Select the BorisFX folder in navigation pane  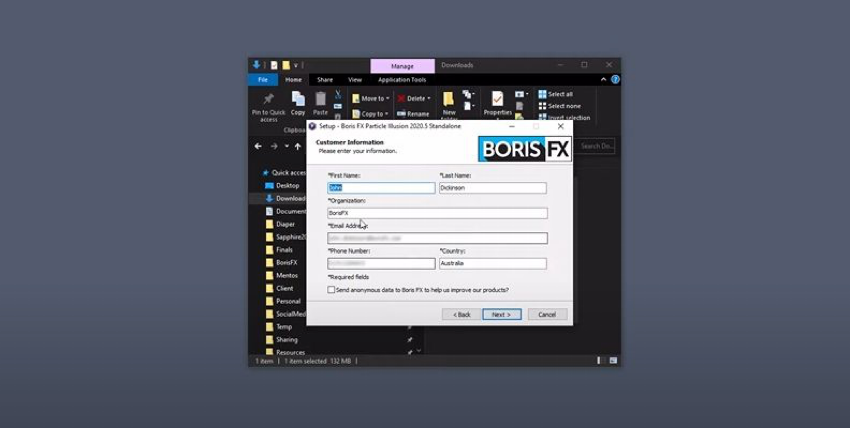click(x=281, y=262)
